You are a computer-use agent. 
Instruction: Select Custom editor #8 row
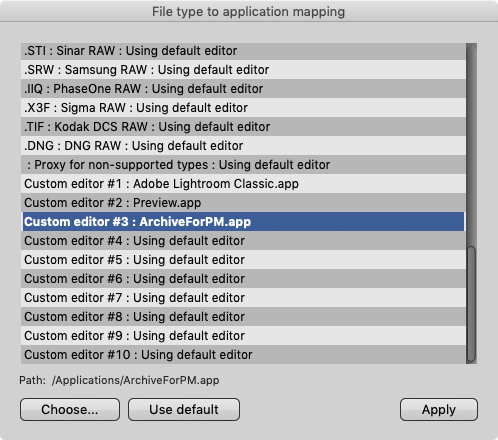click(243, 317)
